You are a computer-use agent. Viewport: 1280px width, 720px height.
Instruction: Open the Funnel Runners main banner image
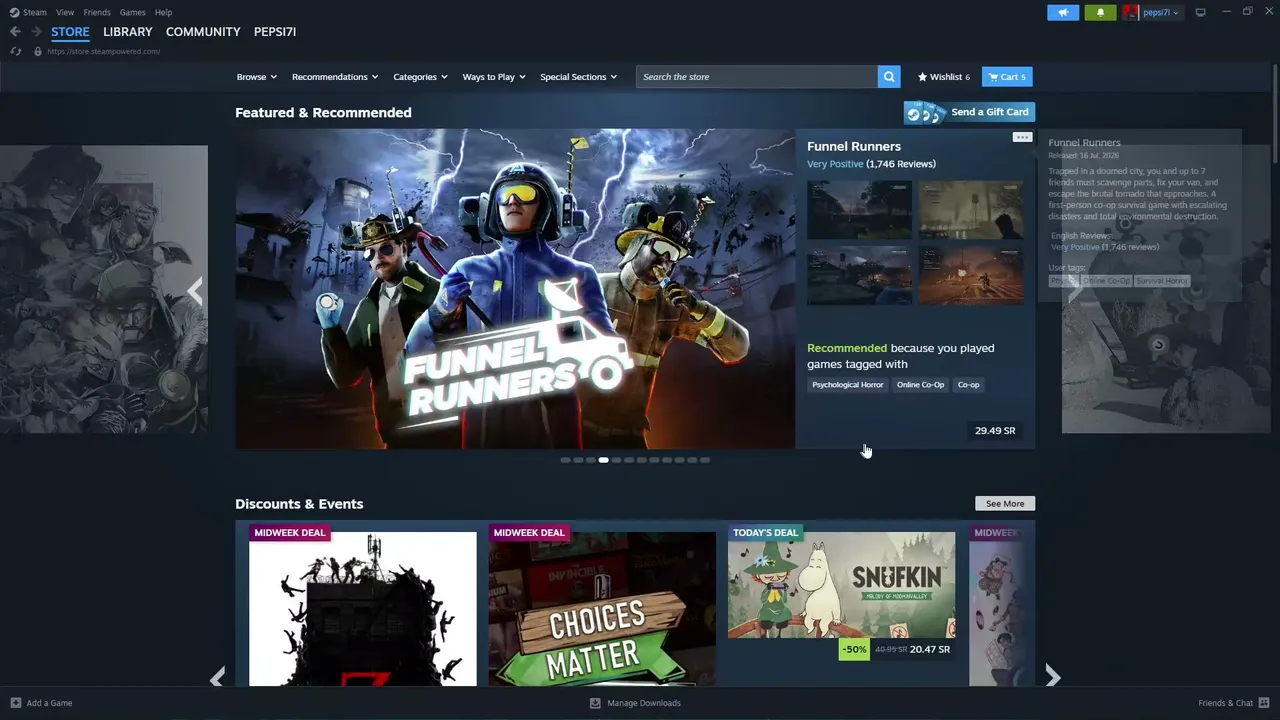point(515,289)
